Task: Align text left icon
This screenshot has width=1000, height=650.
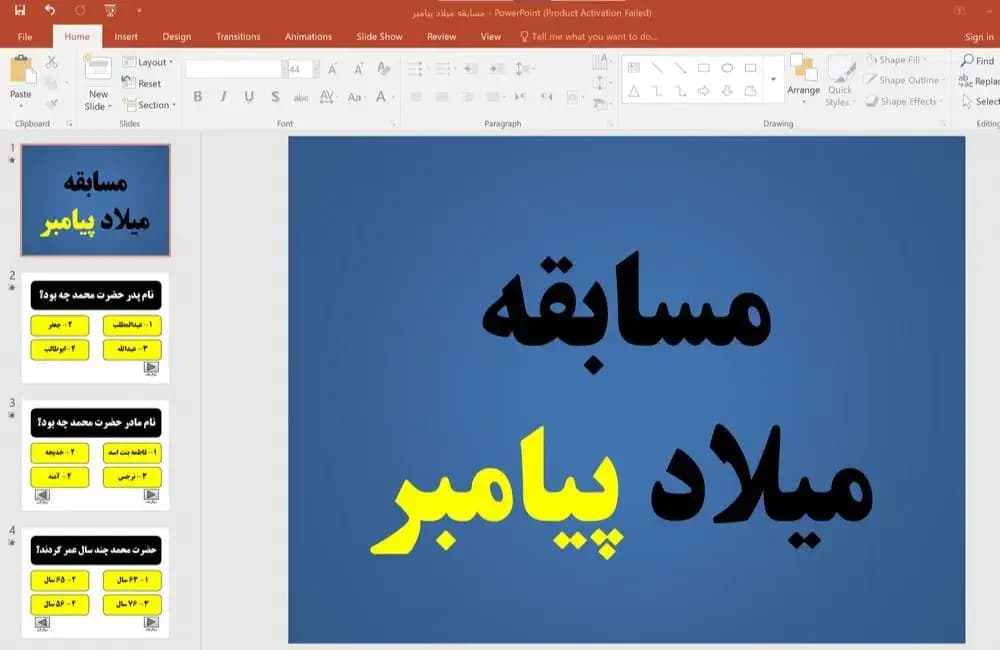Action: pos(416,97)
